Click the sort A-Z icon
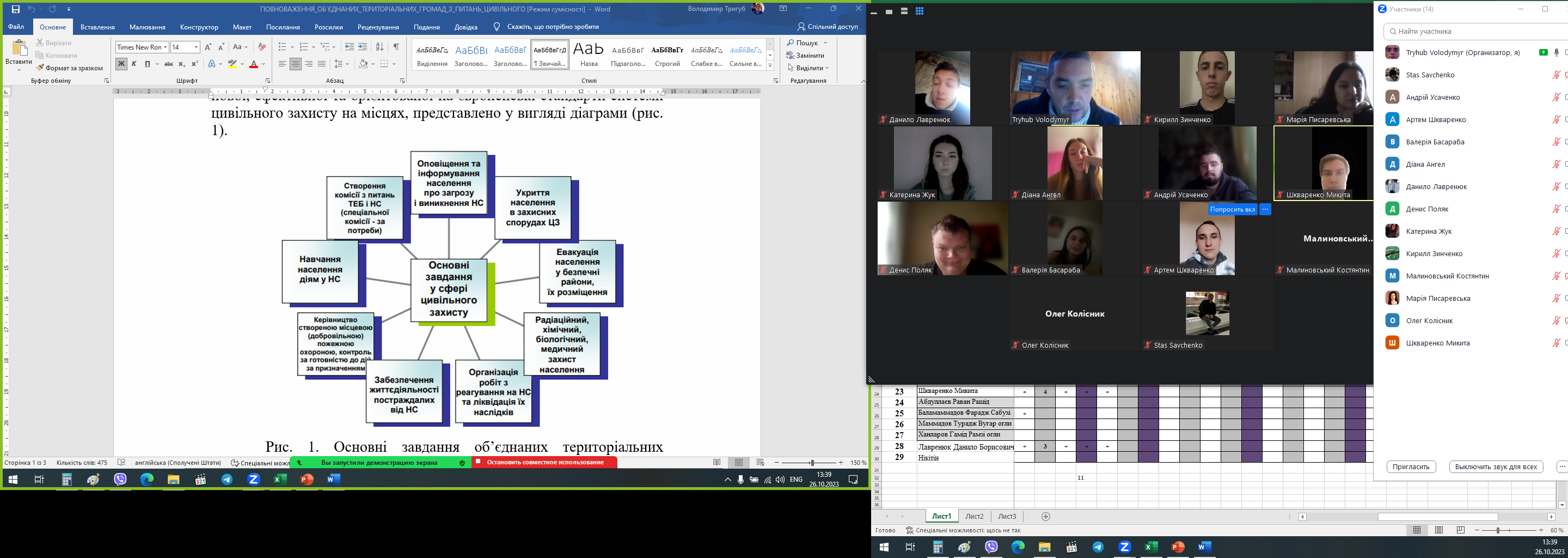 coord(379,47)
